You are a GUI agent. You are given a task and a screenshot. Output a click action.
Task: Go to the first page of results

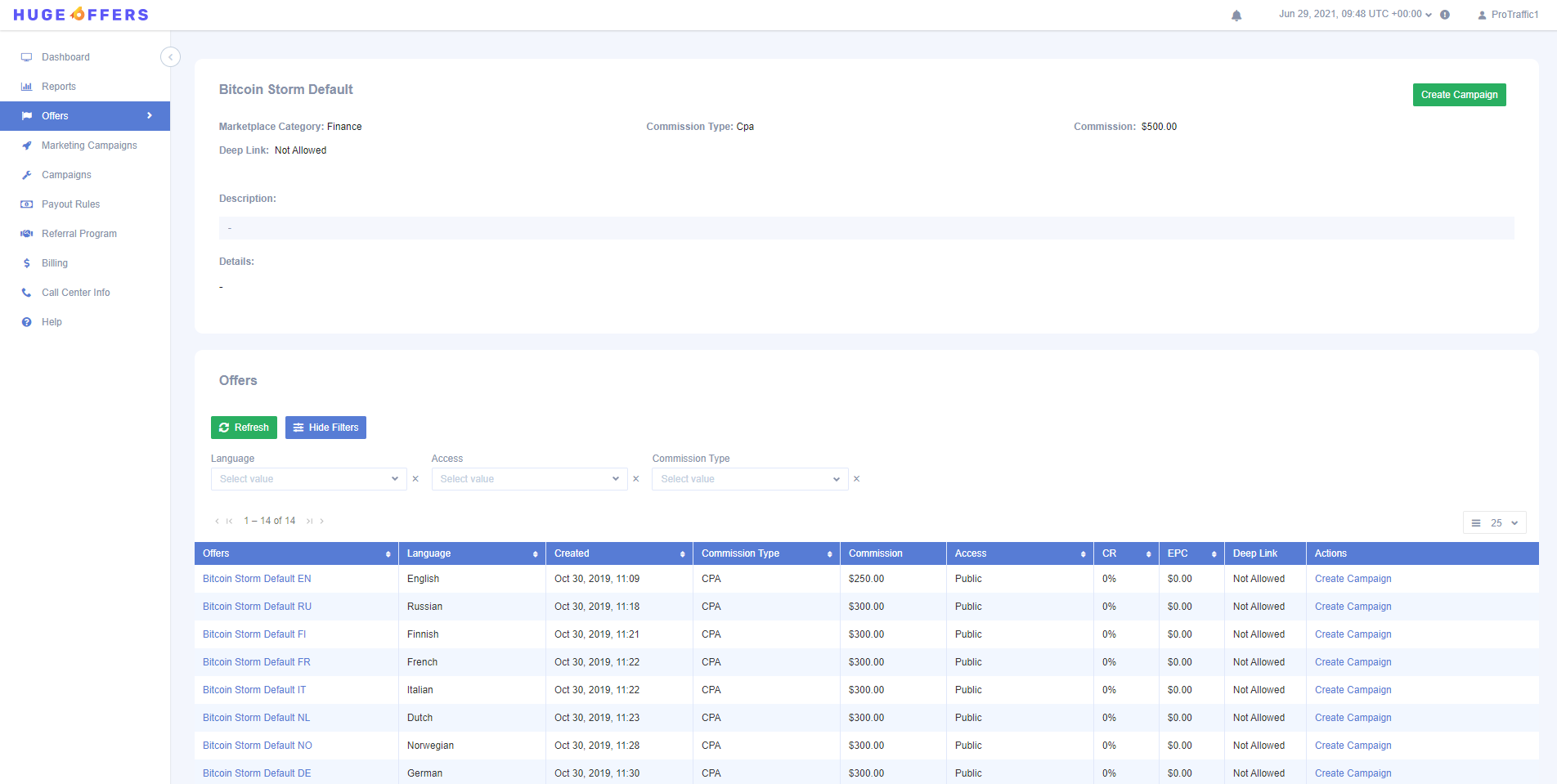(230, 521)
